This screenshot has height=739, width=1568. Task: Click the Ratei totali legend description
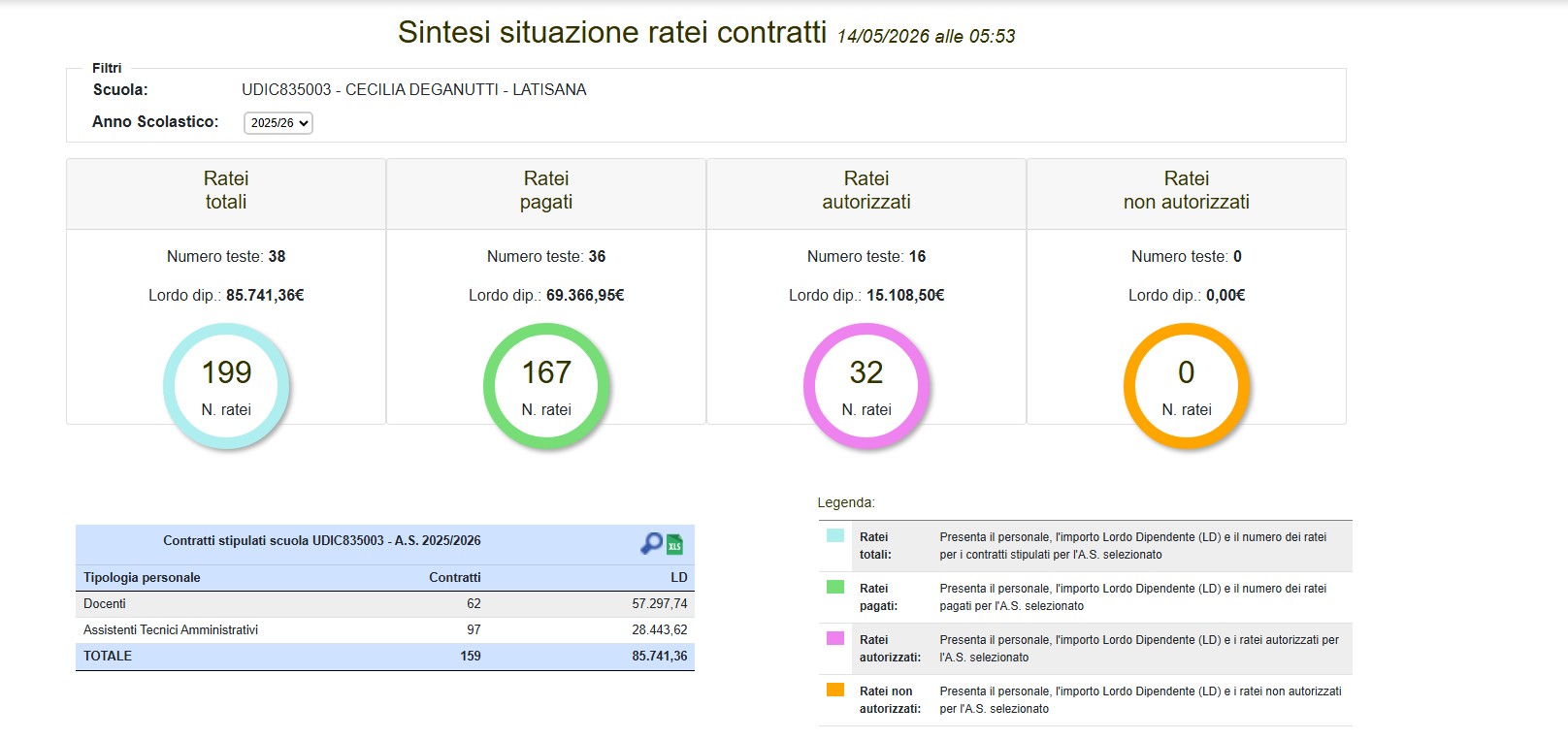1132,545
